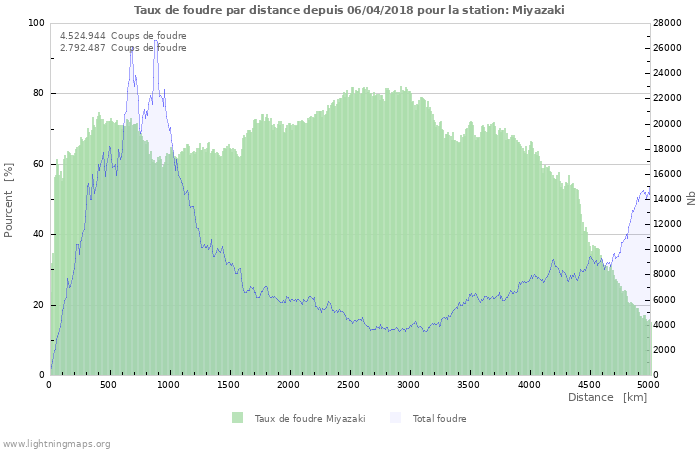This screenshot has height=450, width=700.
Task: Click the 'Nb' right axis label
Action: [x=691, y=199]
